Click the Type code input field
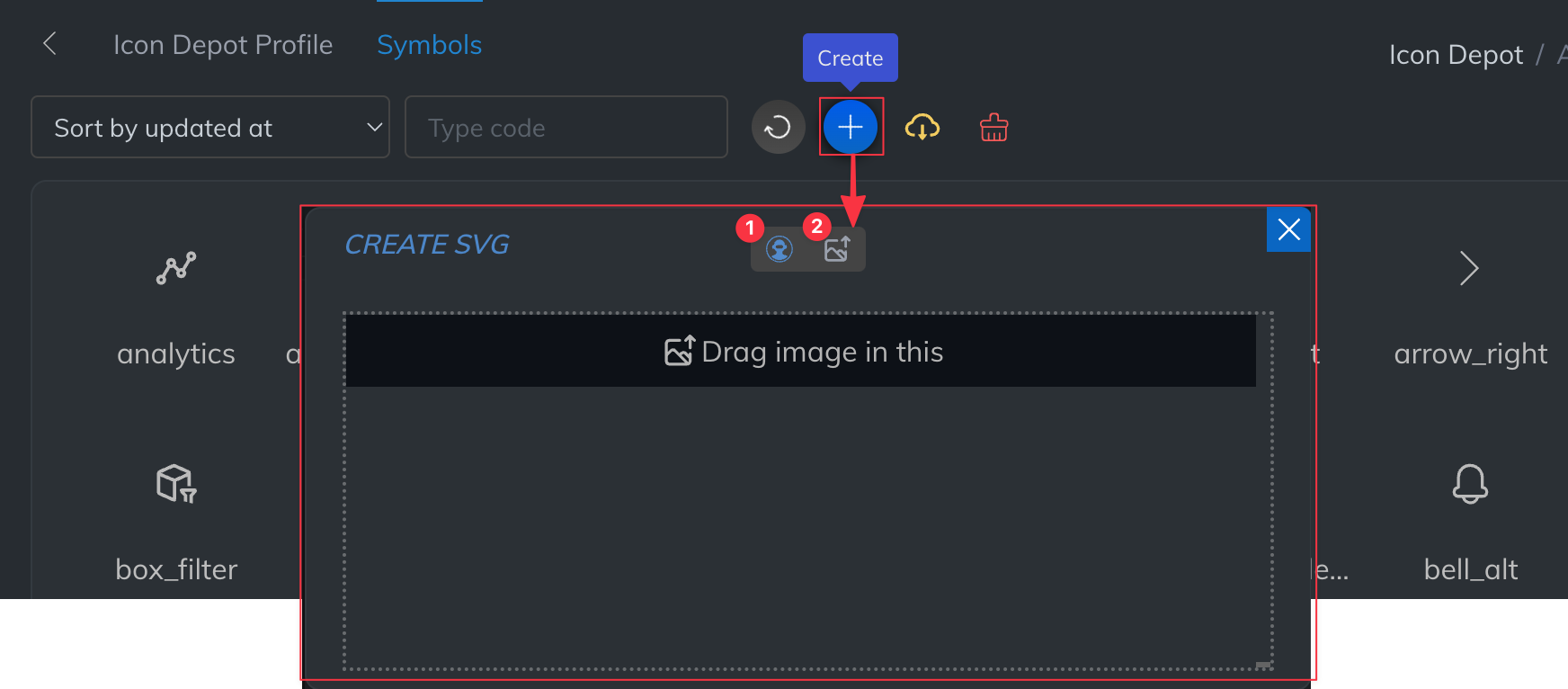 pyautogui.click(x=566, y=127)
